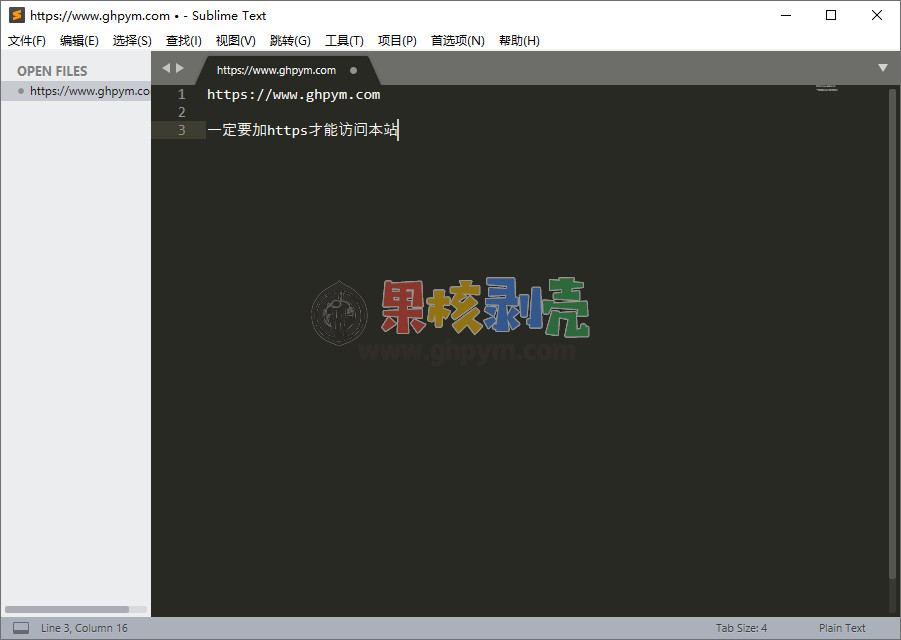Screen dimensions: 901x640
Task: Click the Sublime Text app icon in title bar
Action: point(17,16)
